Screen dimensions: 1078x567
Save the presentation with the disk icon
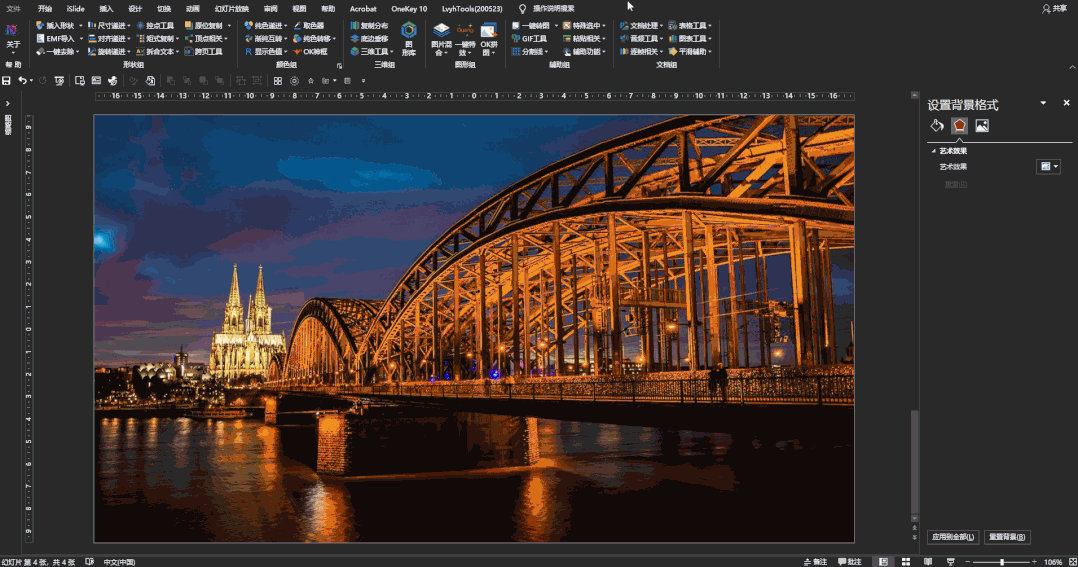point(7,80)
